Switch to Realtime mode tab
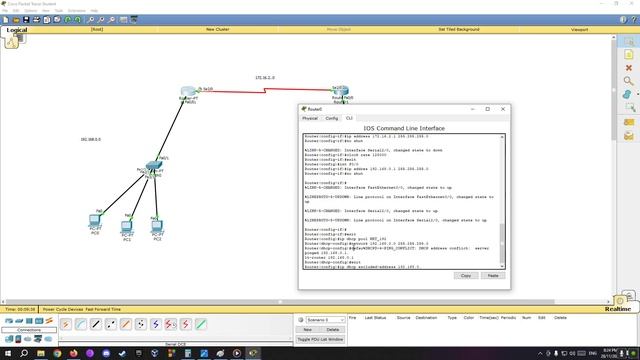Image resolution: width=640 pixels, height=360 pixels. 618,309
